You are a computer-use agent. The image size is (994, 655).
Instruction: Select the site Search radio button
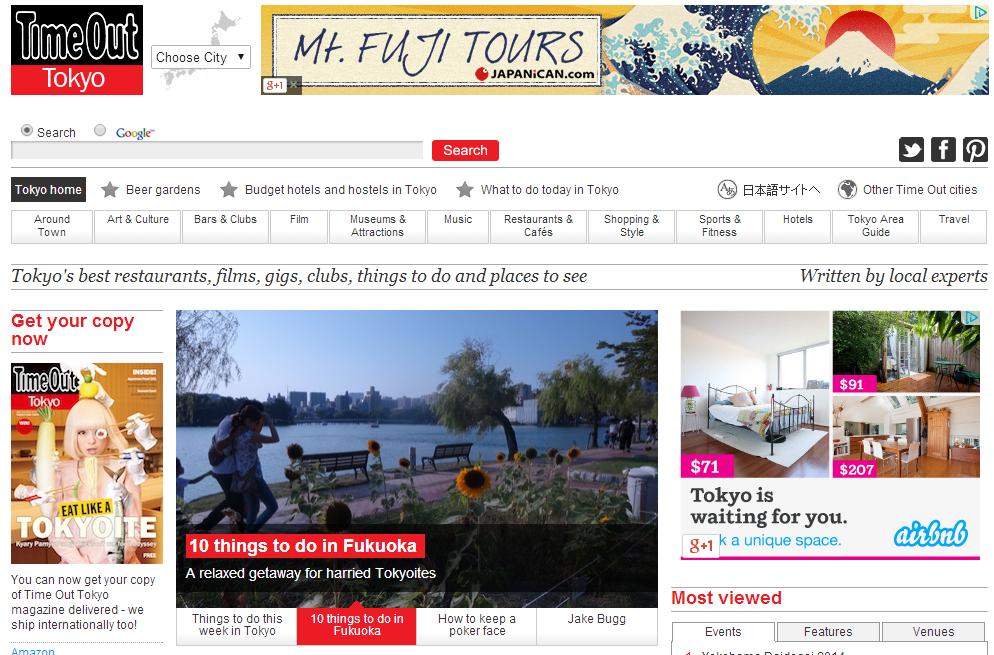[x=27, y=130]
